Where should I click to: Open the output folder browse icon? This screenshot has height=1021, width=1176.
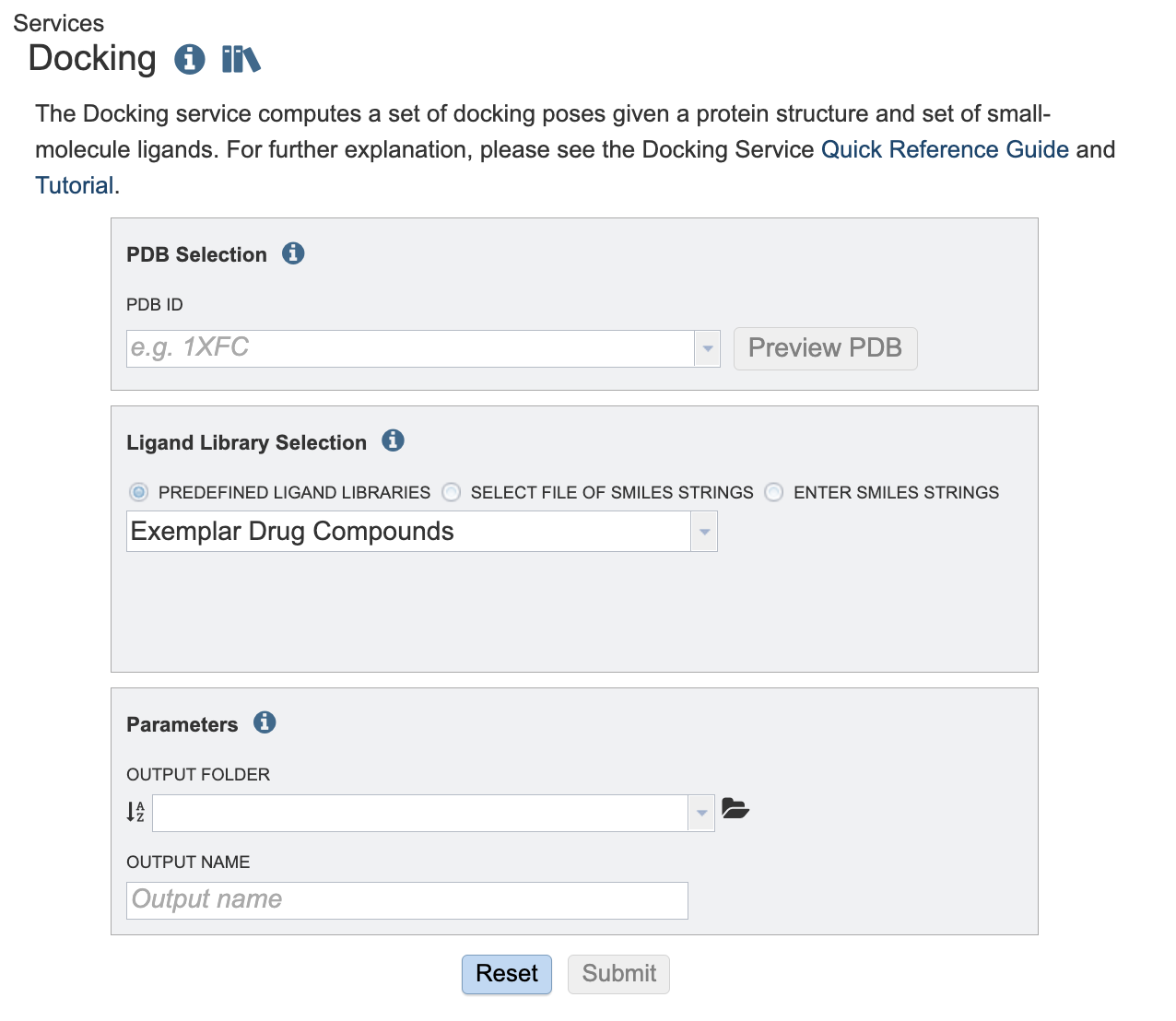(x=735, y=809)
